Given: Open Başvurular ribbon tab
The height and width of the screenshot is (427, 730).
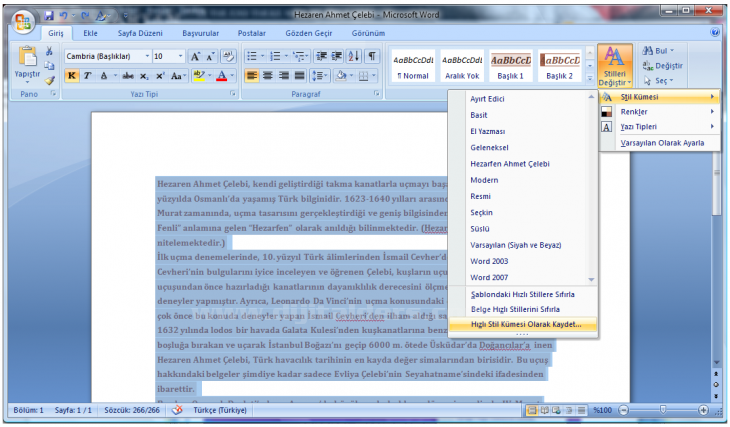Looking at the screenshot, I should (x=200, y=33).
